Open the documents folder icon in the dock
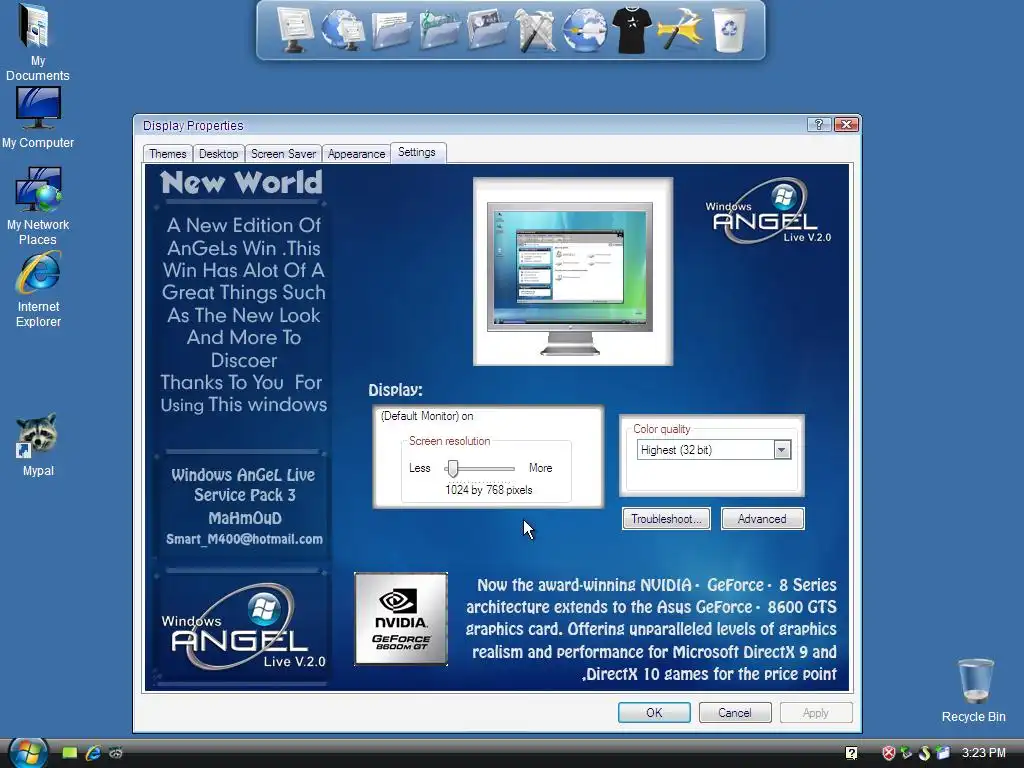The height and width of the screenshot is (768, 1024). pos(391,30)
